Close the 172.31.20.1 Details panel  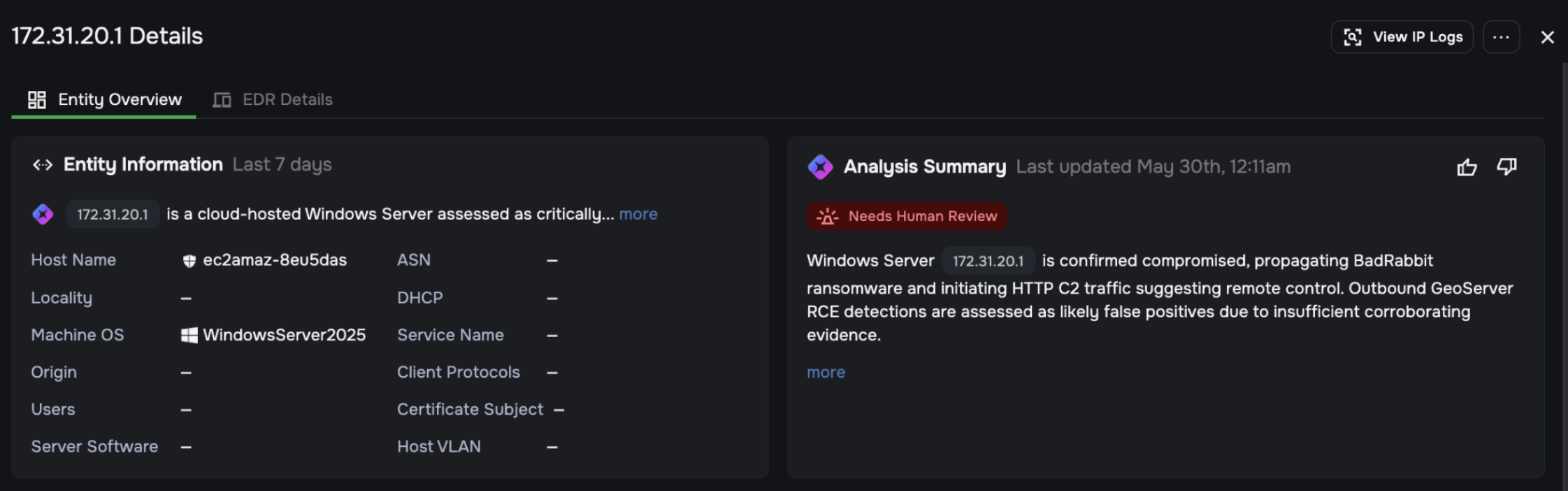1547,37
